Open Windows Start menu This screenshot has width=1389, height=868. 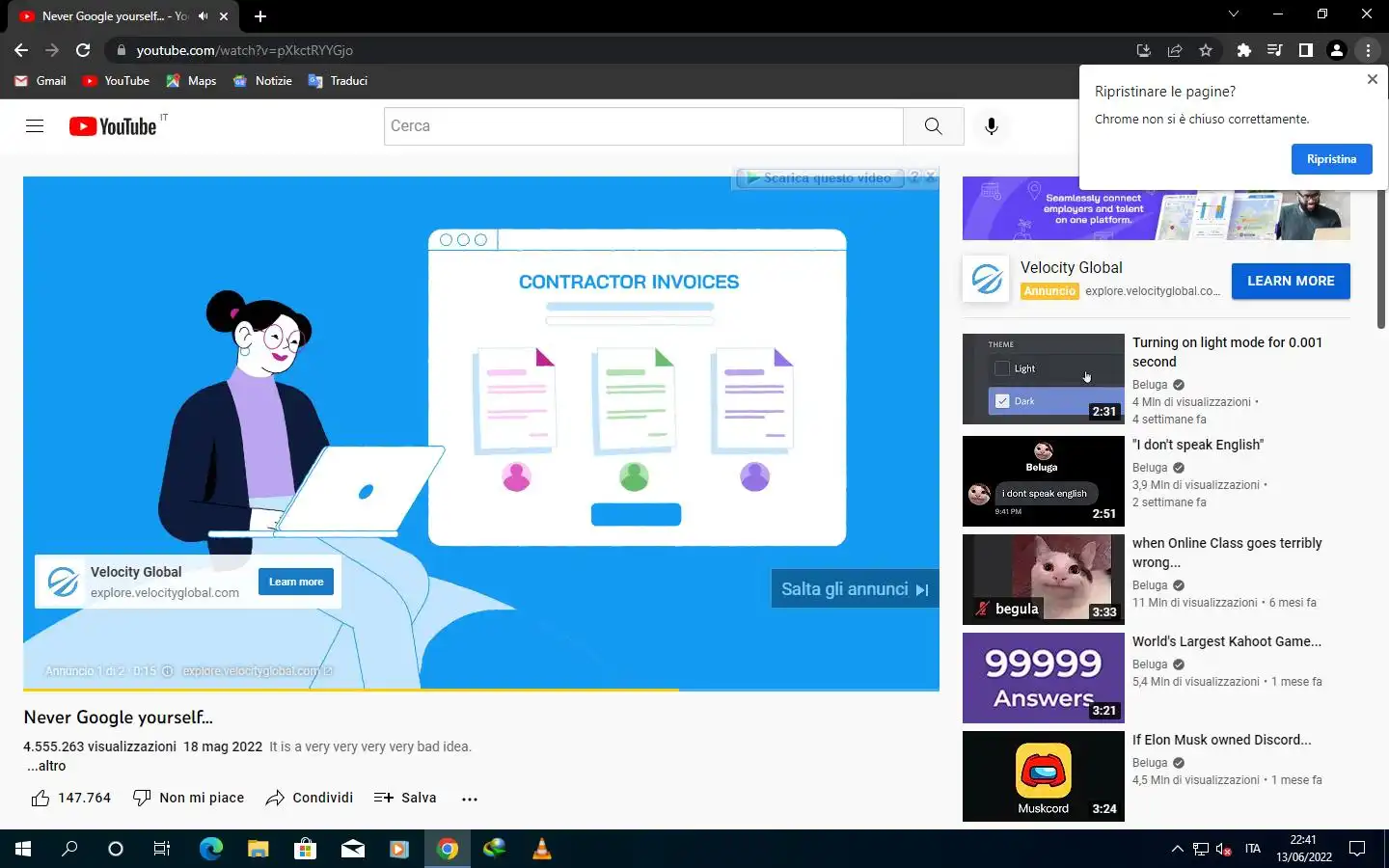pos(23,849)
